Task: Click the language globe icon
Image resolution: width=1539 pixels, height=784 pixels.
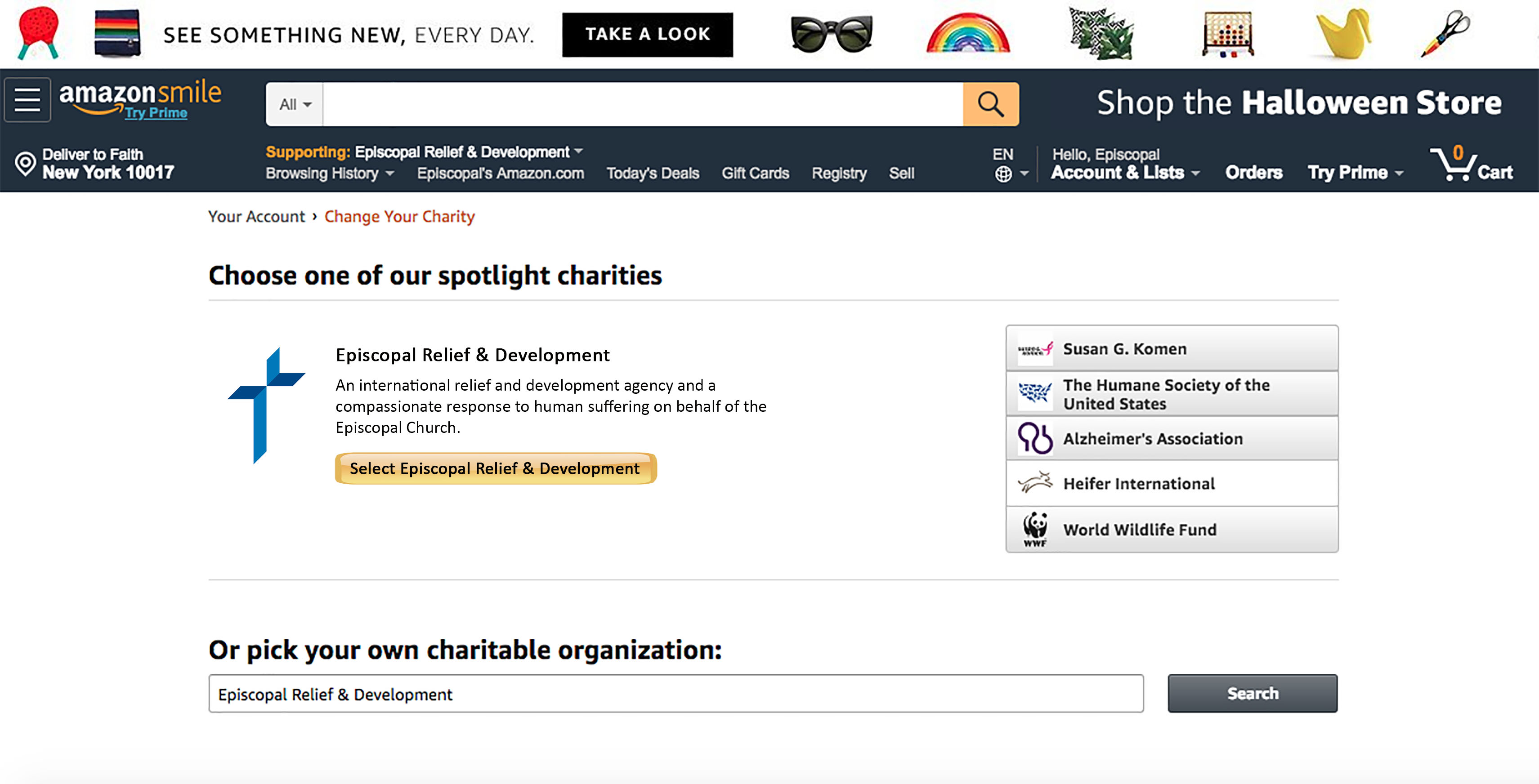Action: (x=1003, y=174)
